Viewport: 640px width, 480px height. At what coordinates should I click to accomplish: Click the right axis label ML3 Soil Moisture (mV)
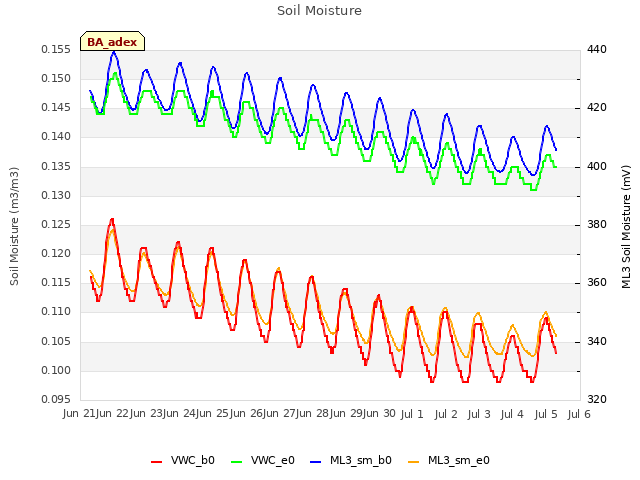coord(626,227)
